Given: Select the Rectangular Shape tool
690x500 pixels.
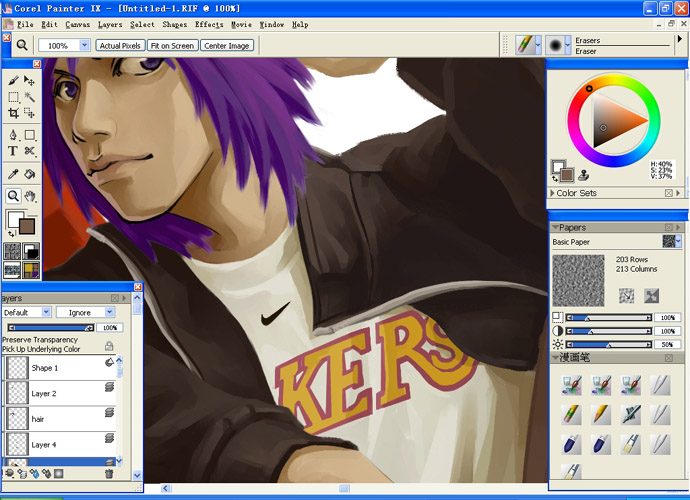Looking at the screenshot, I should click(x=29, y=135).
